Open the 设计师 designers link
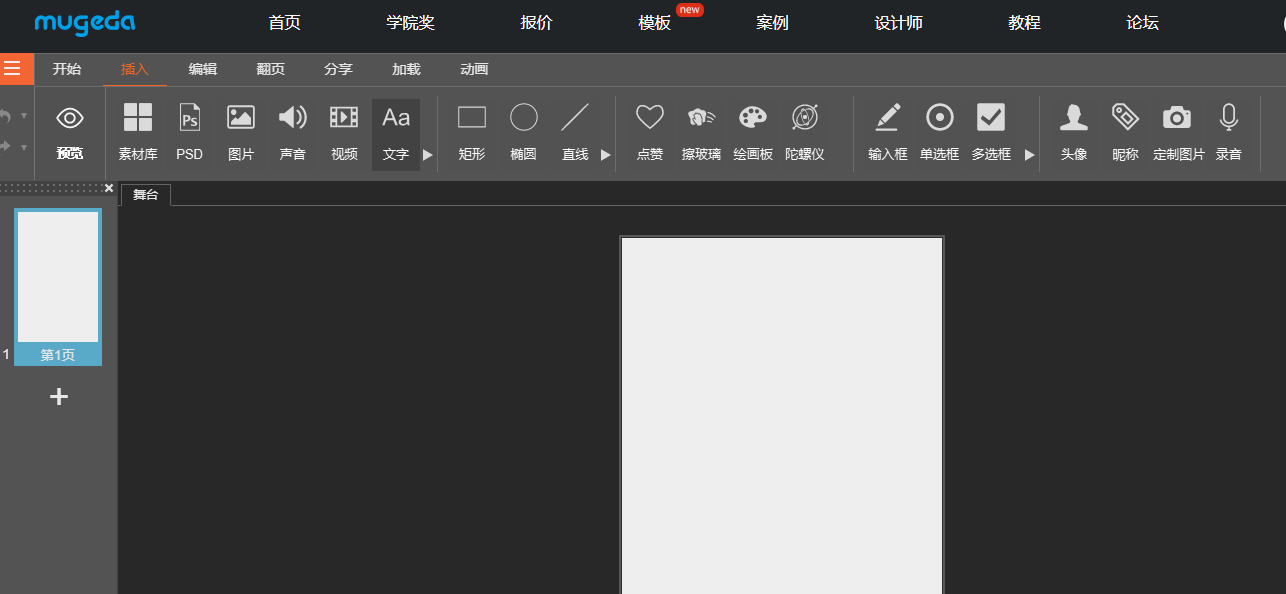1286x594 pixels. tap(899, 23)
